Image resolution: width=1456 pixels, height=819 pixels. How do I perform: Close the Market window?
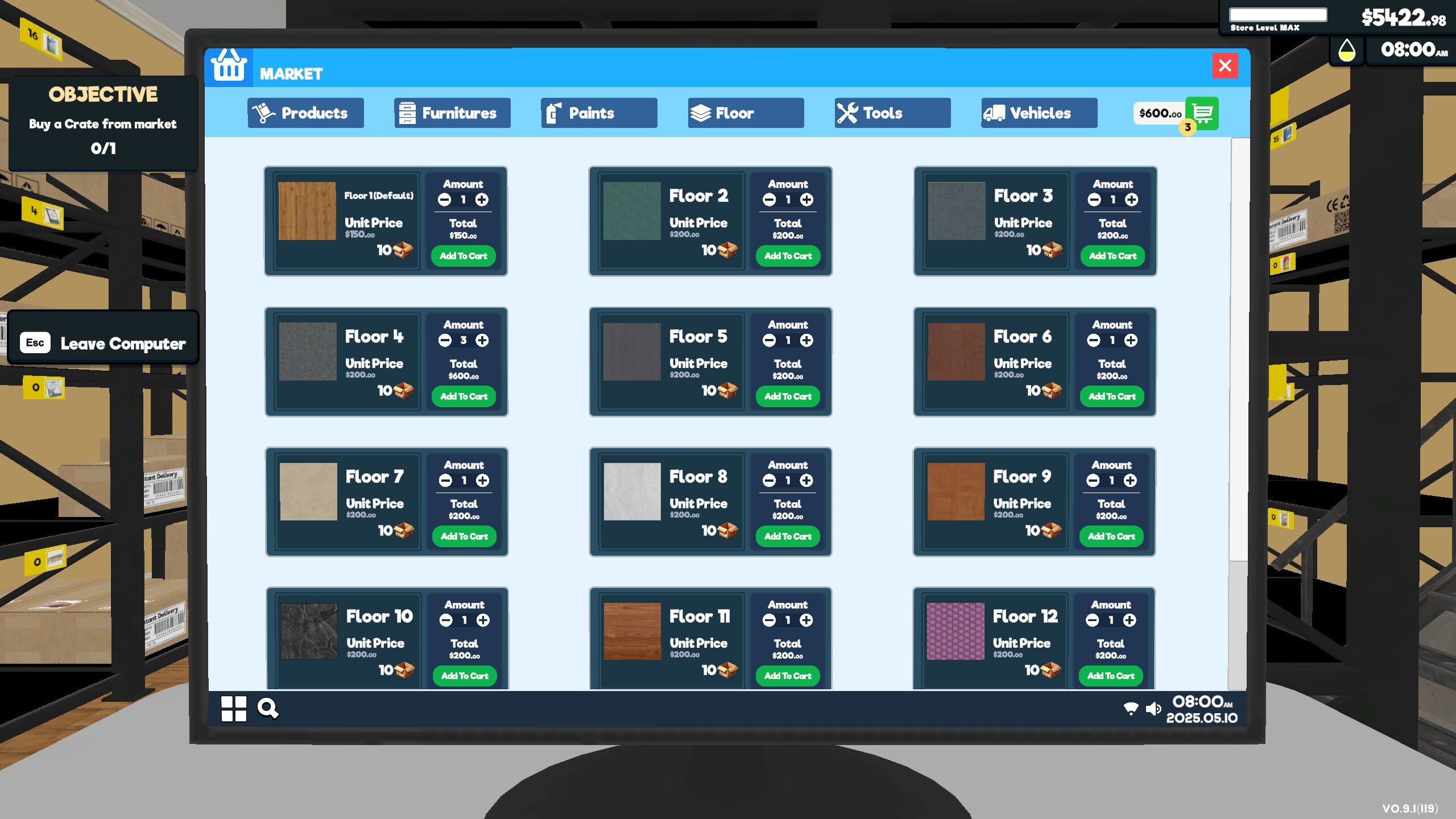[1225, 65]
